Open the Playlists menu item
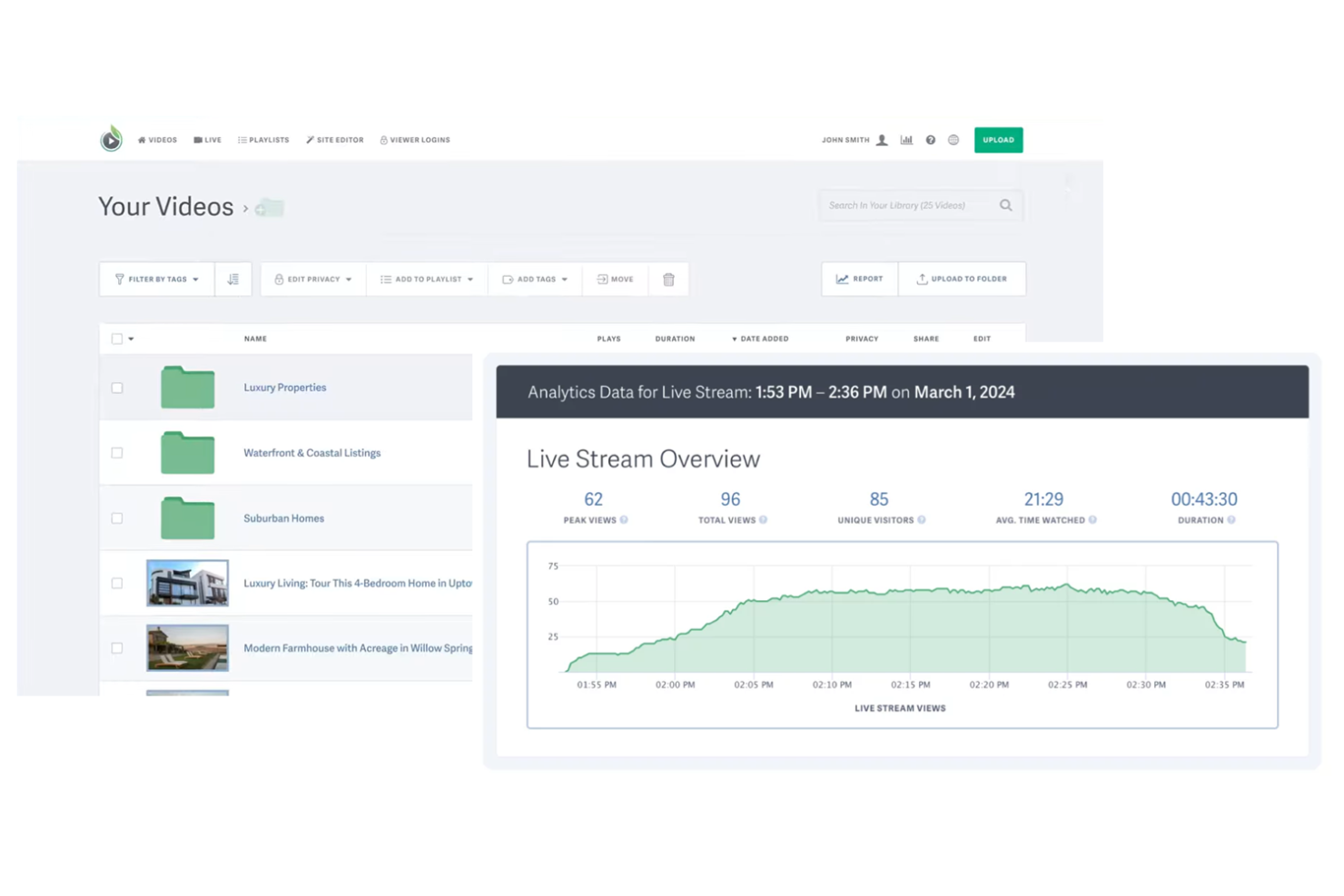Viewport: 1344px width, 896px height. coord(263,140)
